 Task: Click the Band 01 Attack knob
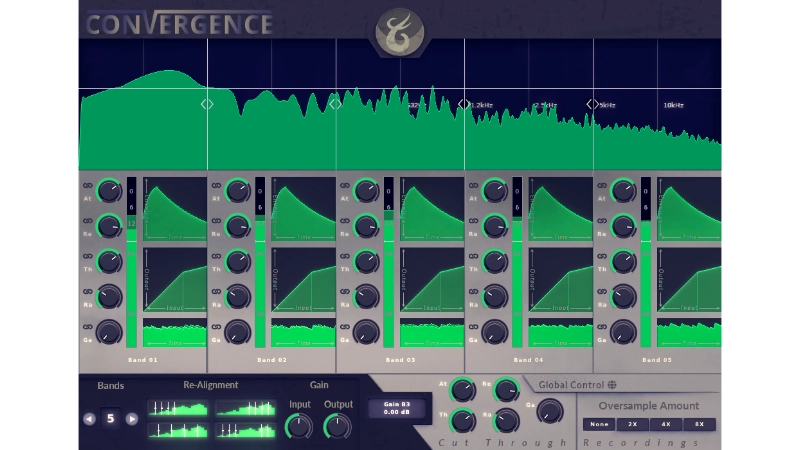coord(109,191)
